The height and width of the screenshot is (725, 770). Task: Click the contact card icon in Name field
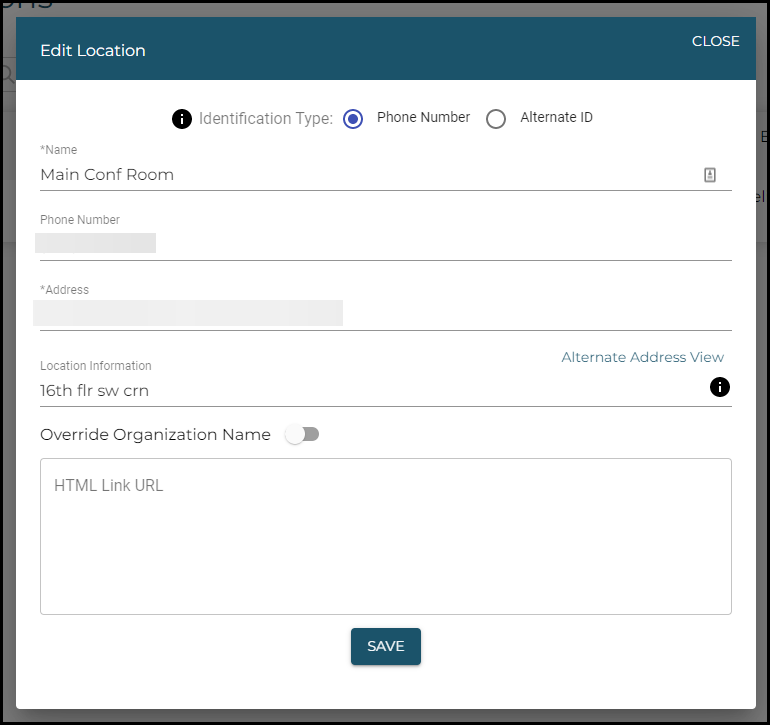(x=710, y=175)
